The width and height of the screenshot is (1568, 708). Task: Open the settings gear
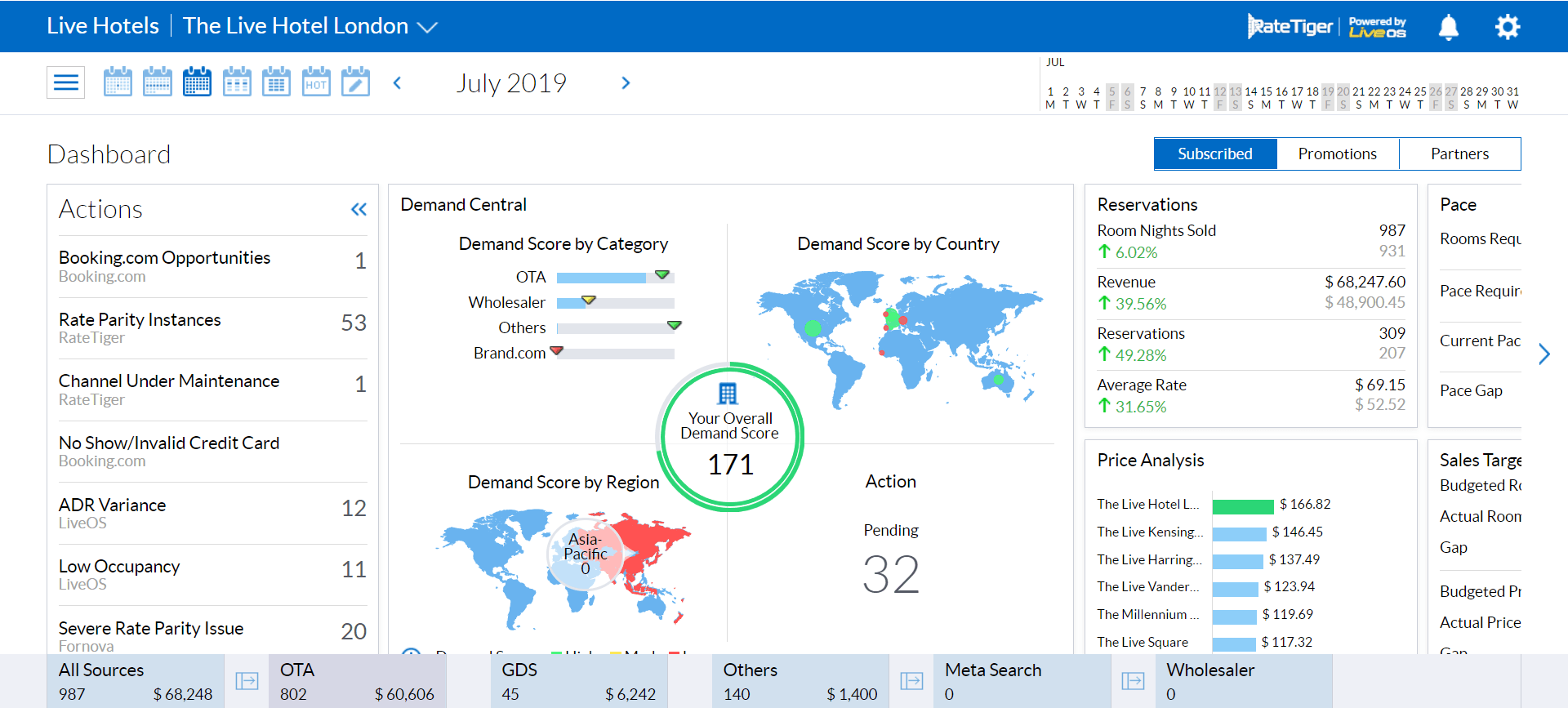click(x=1507, y=27)
